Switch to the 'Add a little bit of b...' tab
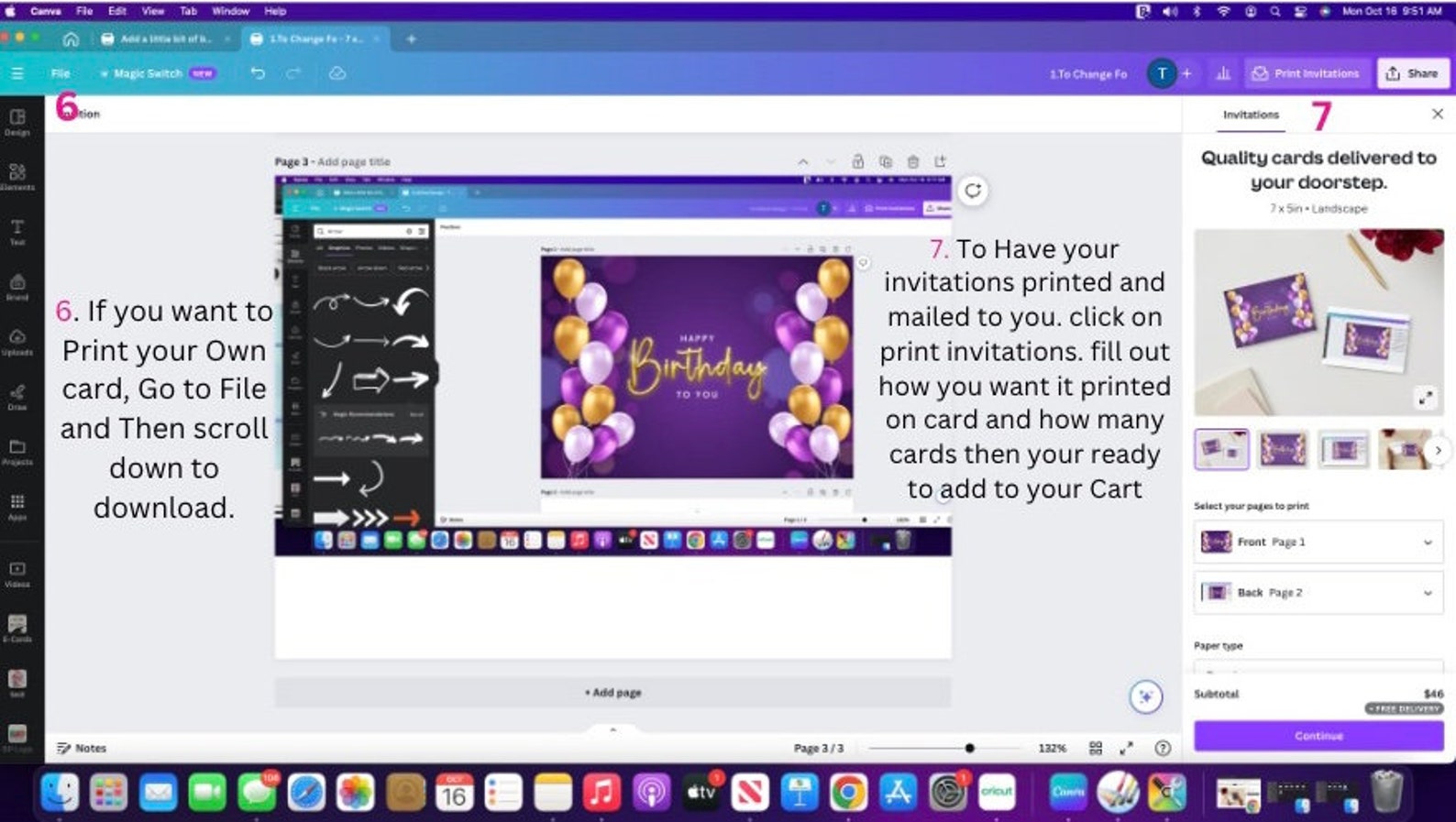 [x=166, y=38]
